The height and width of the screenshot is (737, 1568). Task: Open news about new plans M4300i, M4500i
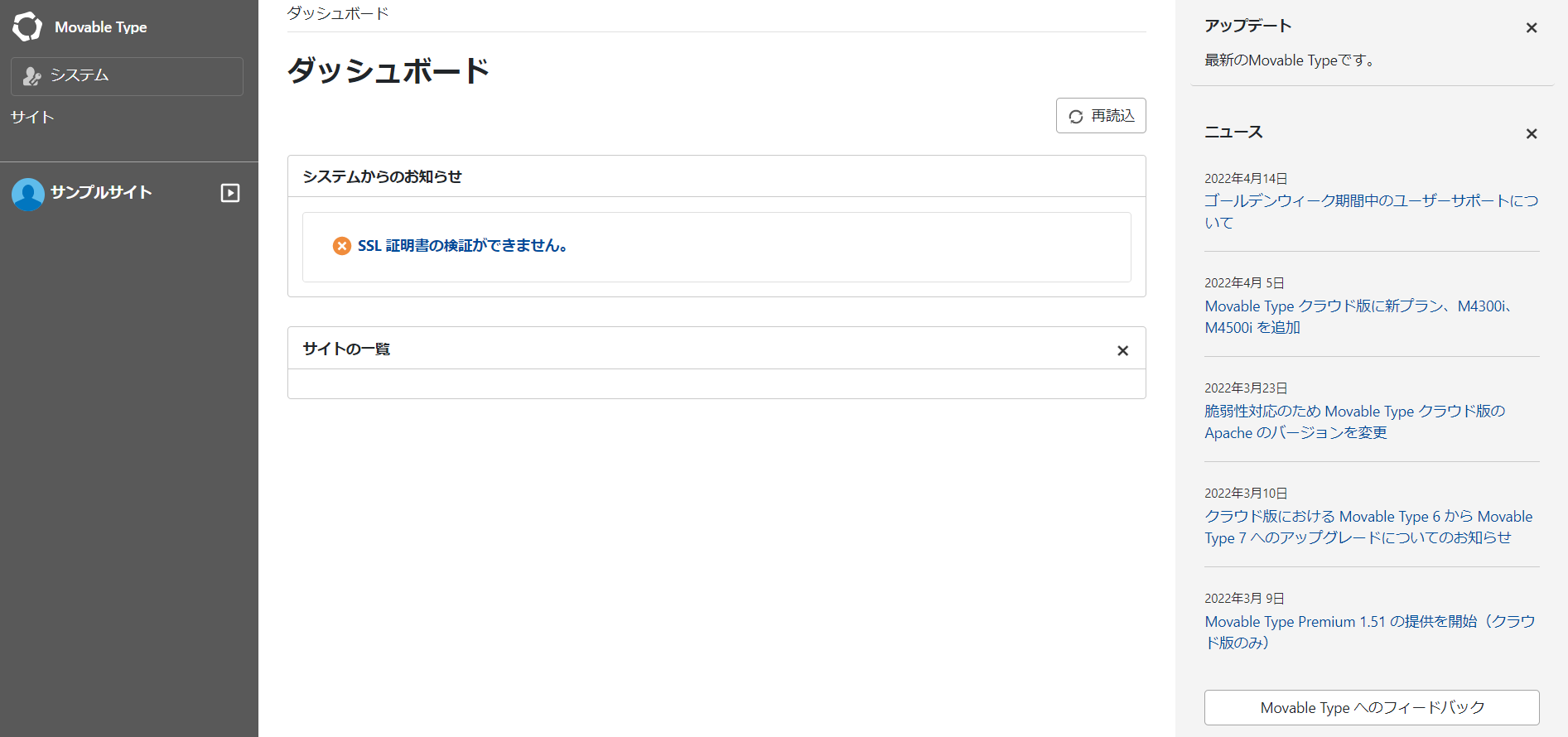[x=1358, y=317]
